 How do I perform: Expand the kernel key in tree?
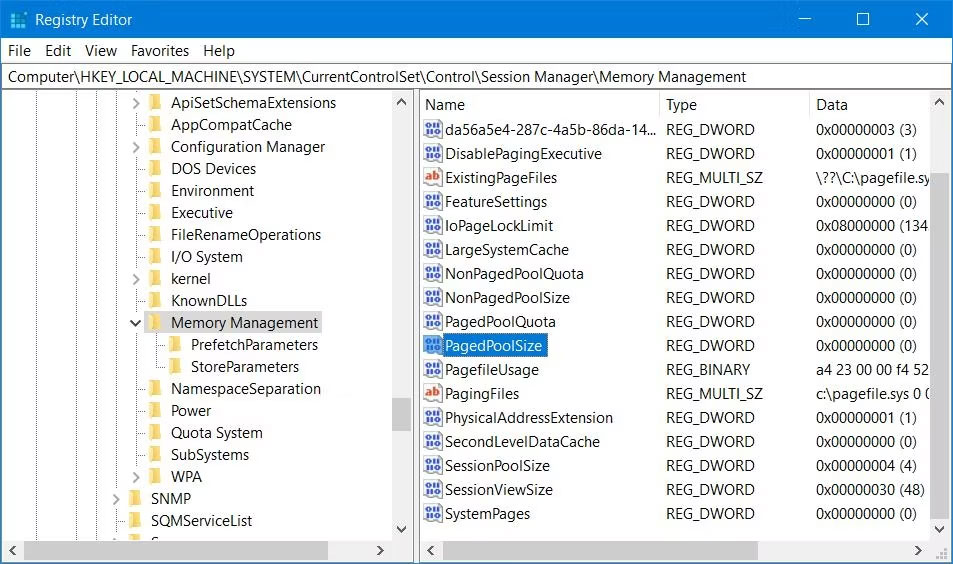(x=136, y=279)
